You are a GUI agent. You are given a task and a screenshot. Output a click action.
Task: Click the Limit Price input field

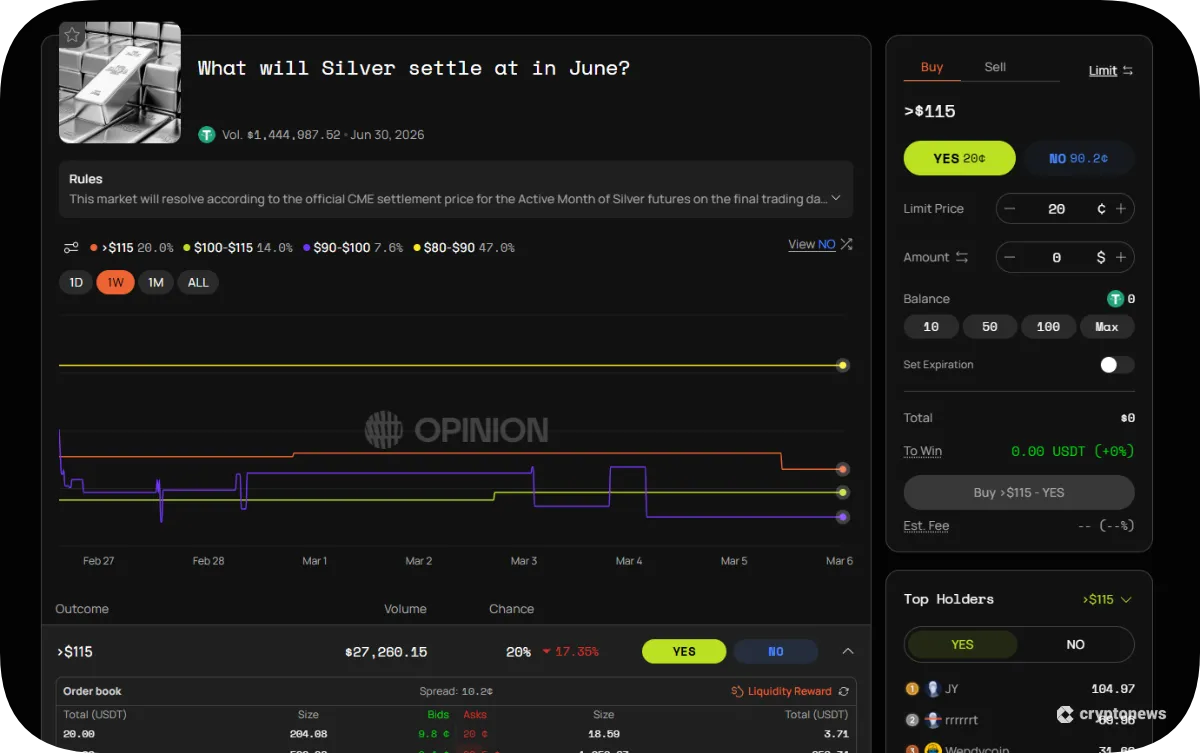click(x=1065, y=209)
